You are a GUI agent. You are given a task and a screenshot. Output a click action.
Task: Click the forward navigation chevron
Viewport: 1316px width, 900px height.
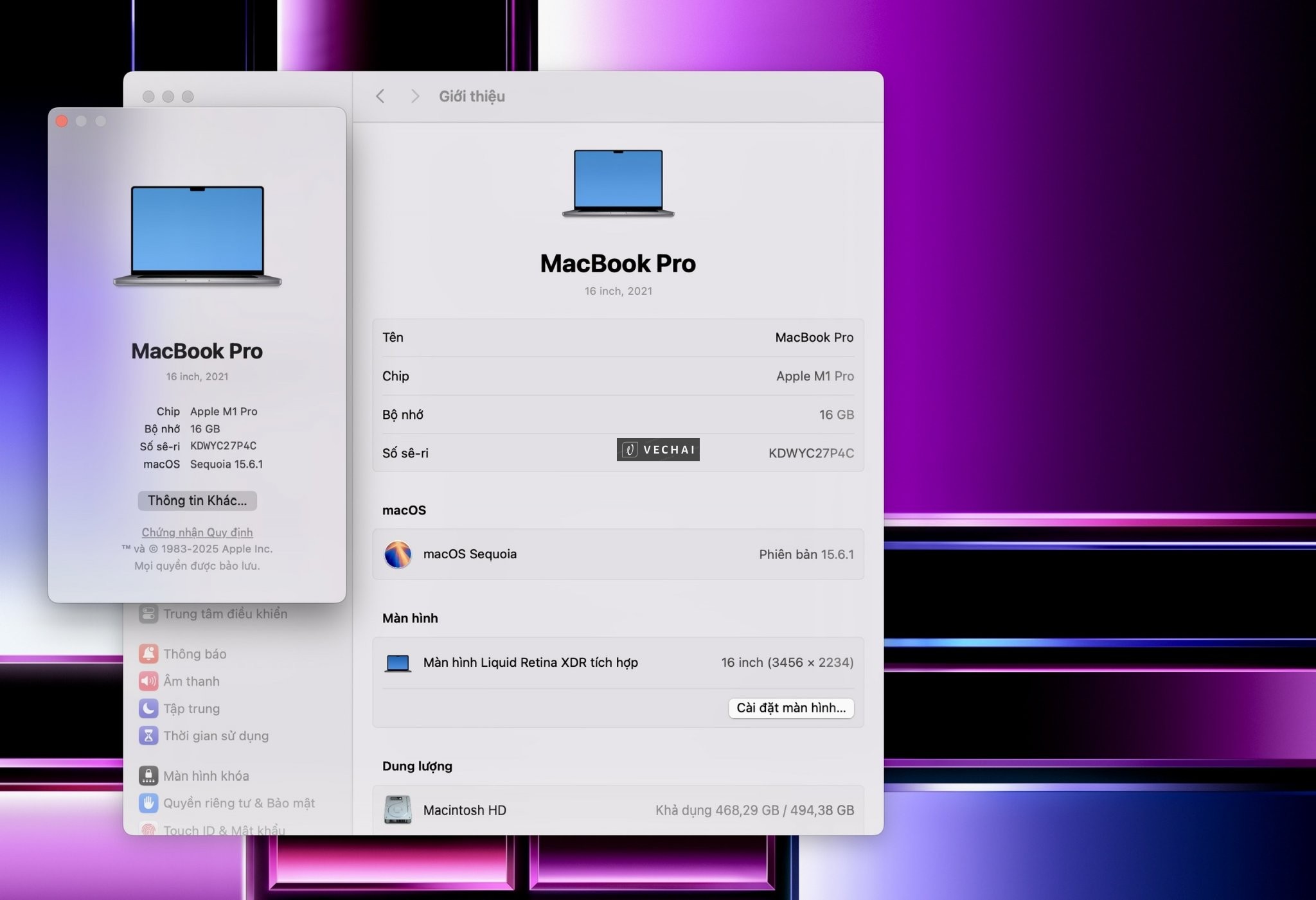(415, 96)
